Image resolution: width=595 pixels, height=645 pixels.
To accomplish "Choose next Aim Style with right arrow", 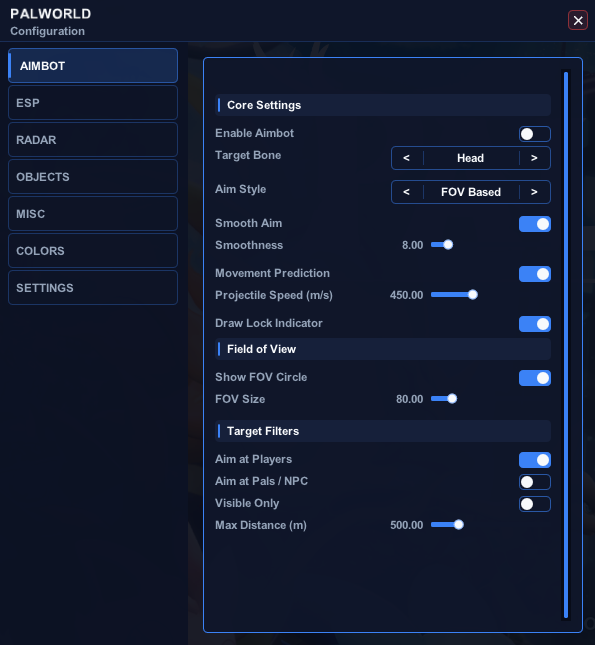I will (534, 192).
